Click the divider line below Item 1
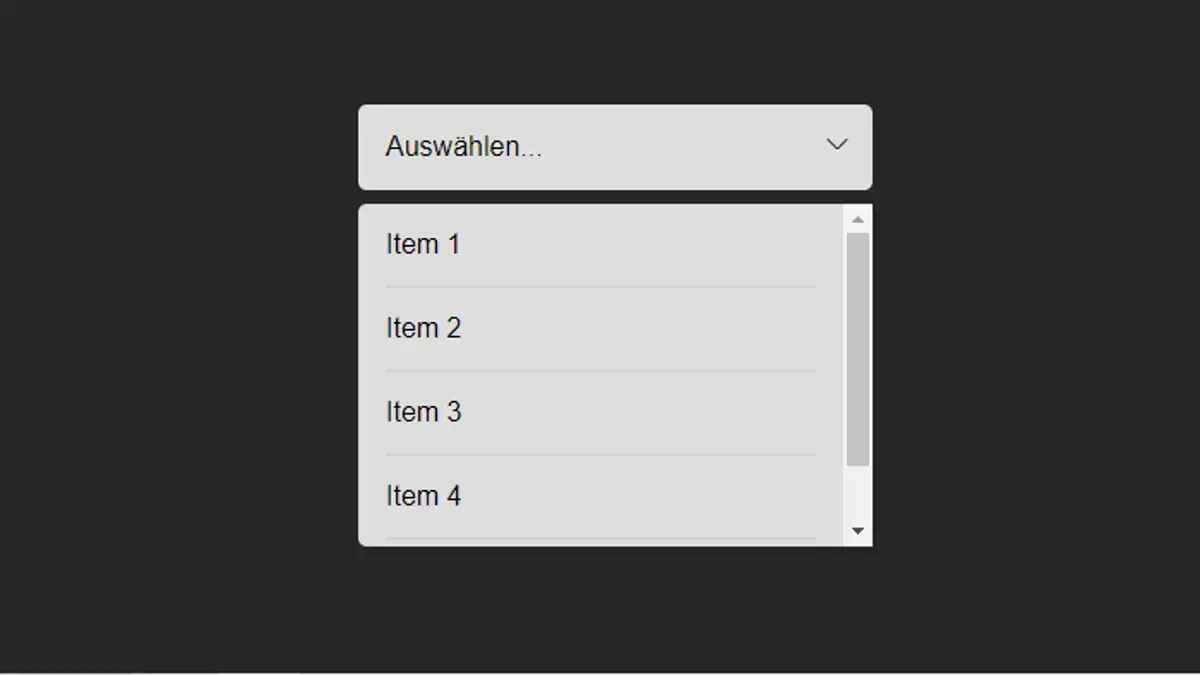The image size is (1200, 675). (x=600, y=286)
